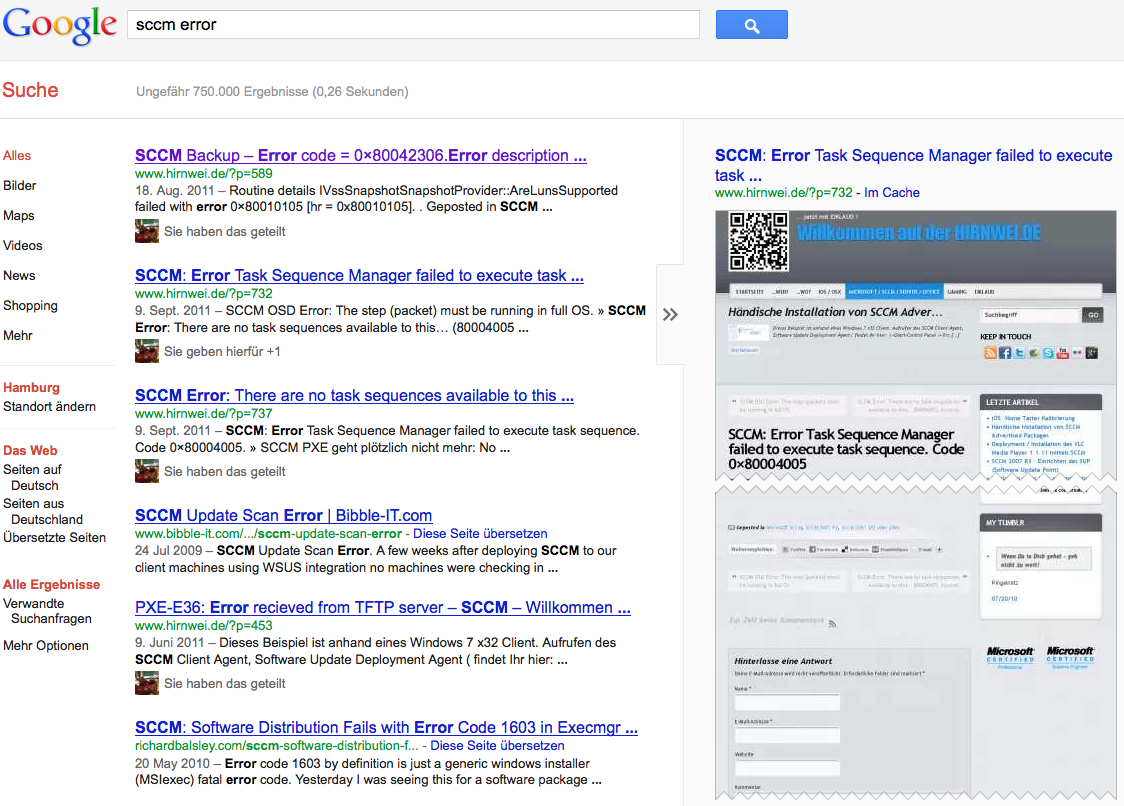Click "Ungefähr 750.000 Ergebnisse" stats text

272,92
